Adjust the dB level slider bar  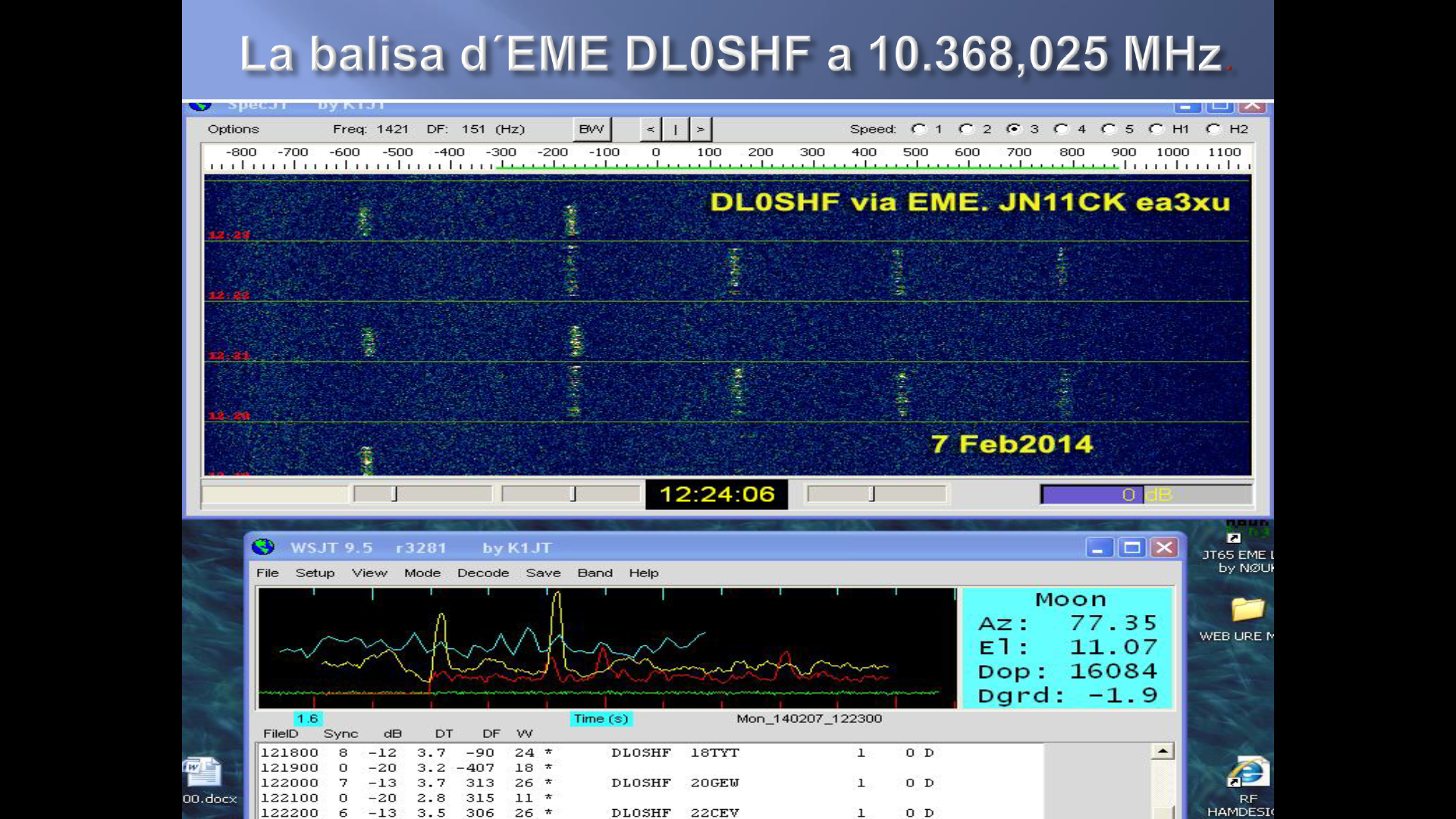1145,494
